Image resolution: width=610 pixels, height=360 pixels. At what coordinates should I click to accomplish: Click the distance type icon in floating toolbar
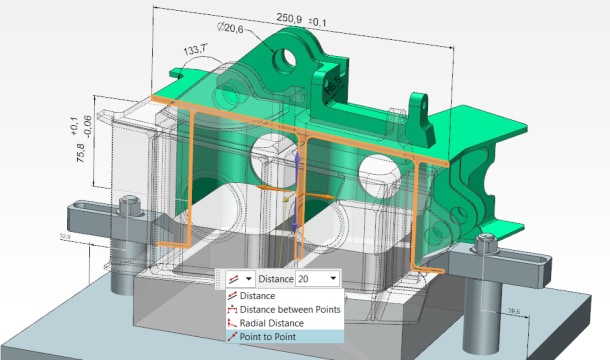233,279
